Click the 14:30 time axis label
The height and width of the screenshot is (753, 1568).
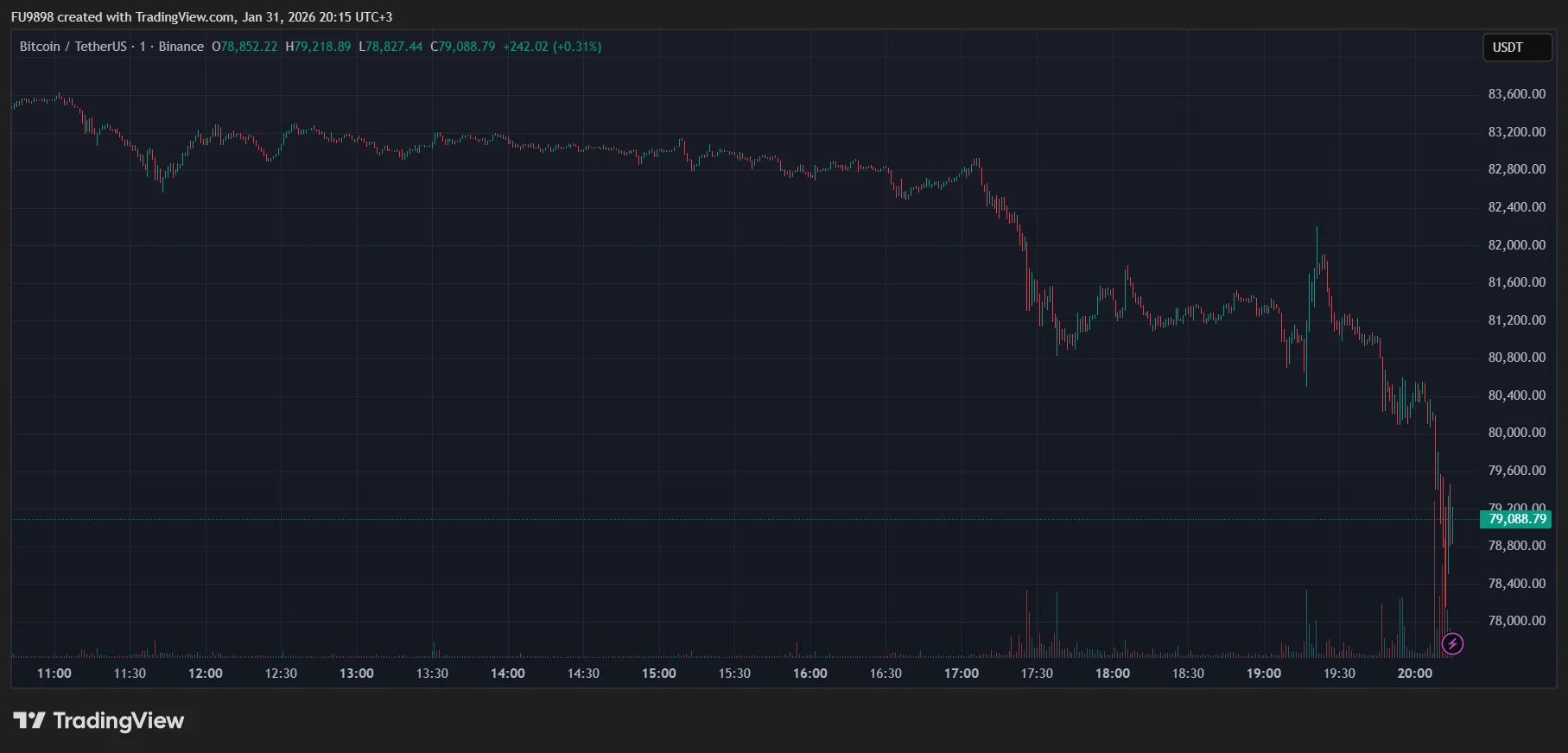click(x=583, y=674)
